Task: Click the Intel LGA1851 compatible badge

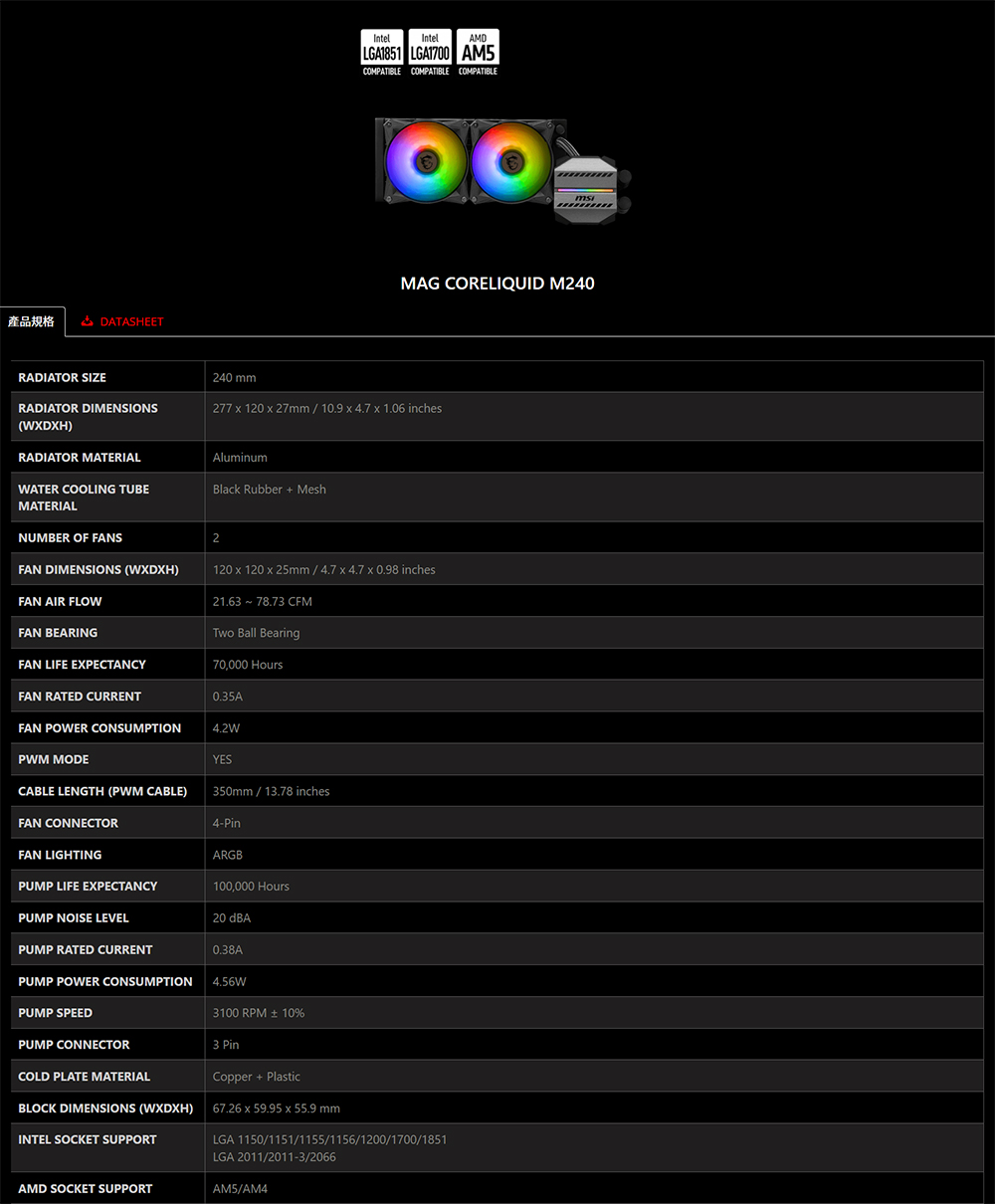Action: click(x=382, y=53)
